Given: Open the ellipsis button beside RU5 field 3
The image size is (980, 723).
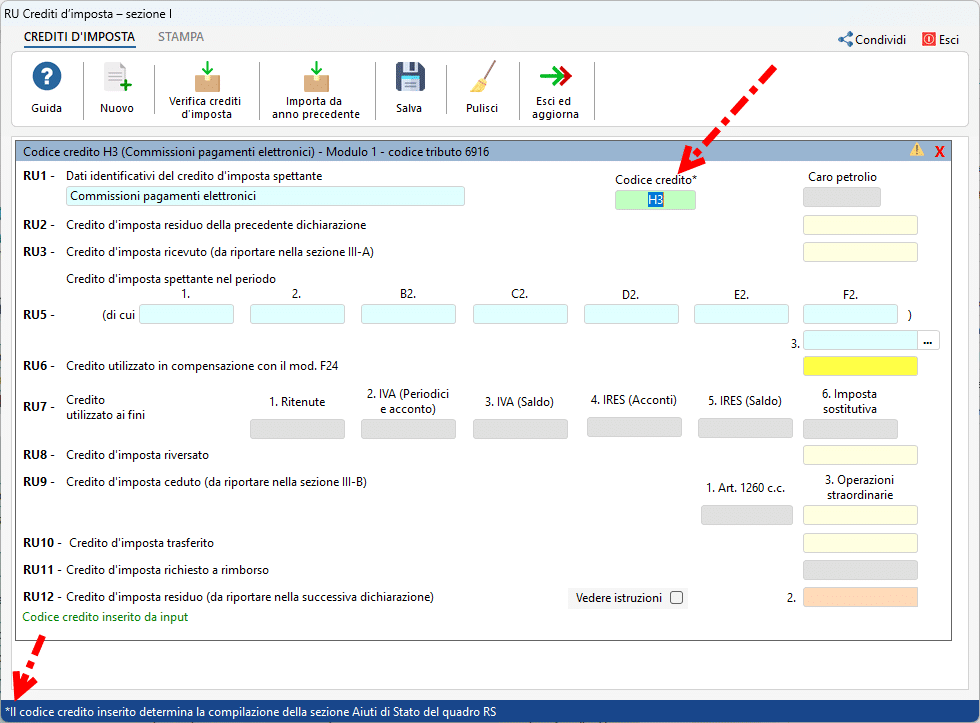Looking at the screenshot, I should click(928, 341).
